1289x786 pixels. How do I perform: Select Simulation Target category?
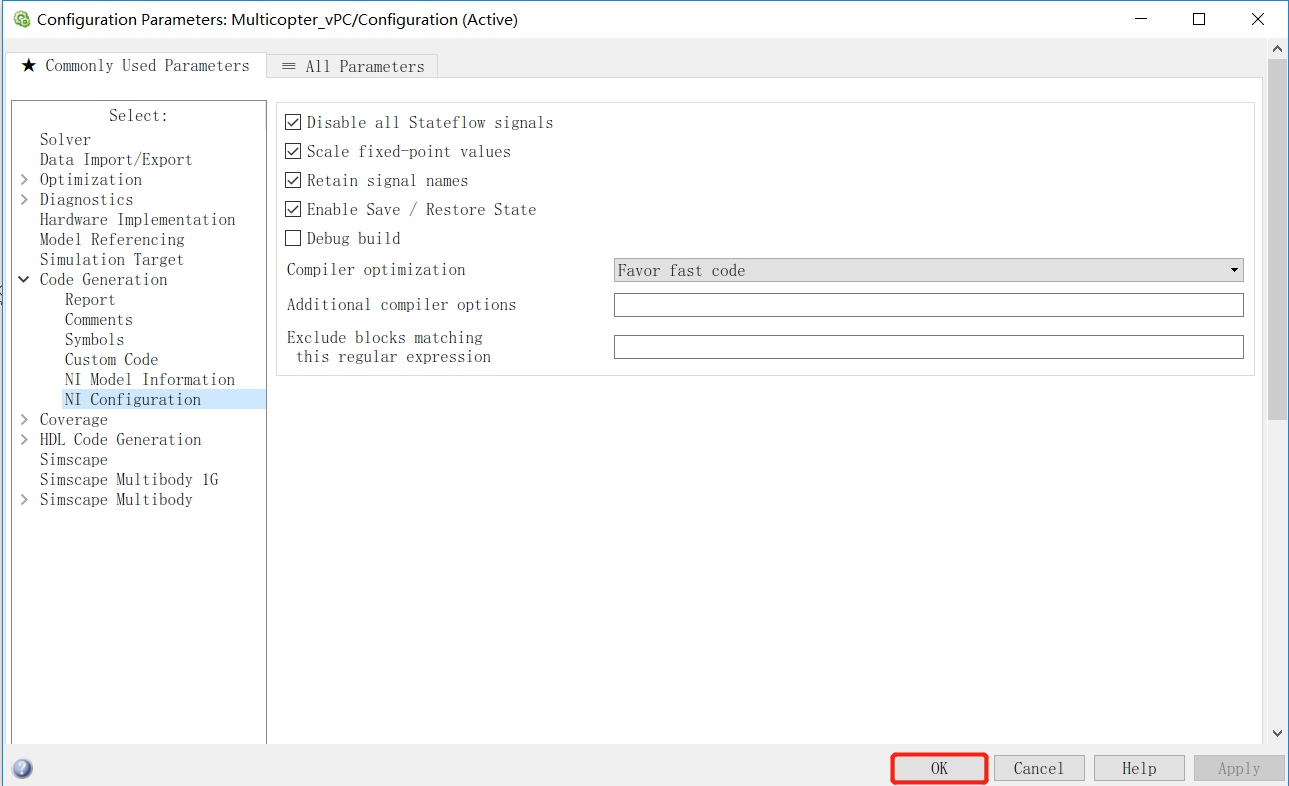pyautogui.click(x=112, y=260)
